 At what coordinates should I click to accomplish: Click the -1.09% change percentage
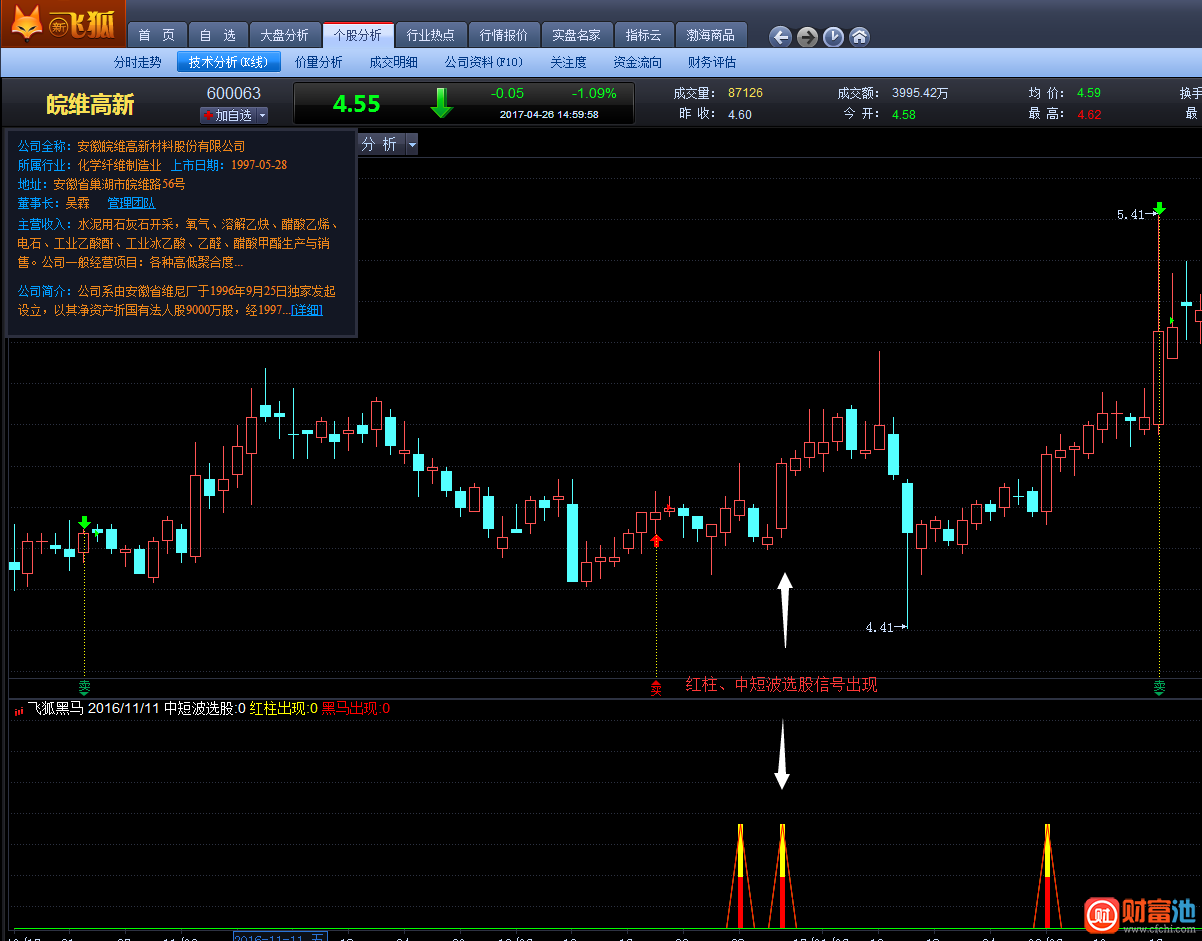click(594, 93)
